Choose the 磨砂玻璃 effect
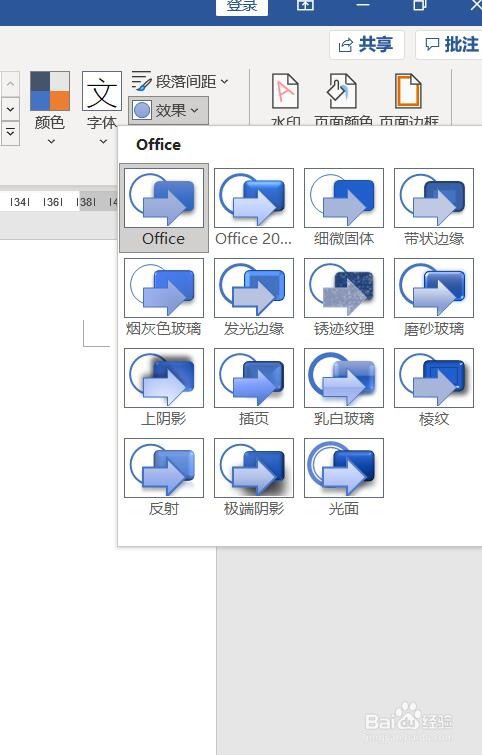Viewport: 482px width, 755px height. coord(434,298)
